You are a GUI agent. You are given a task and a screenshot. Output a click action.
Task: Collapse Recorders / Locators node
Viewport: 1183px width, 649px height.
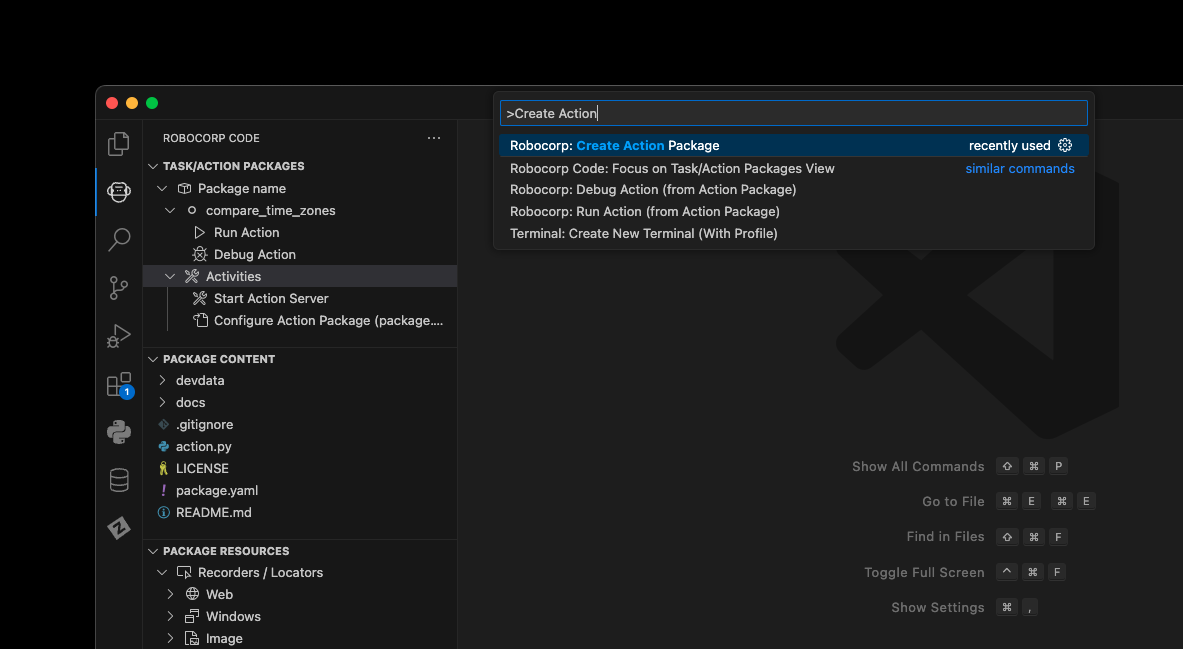pyautogui.click(x=162, y=572)
